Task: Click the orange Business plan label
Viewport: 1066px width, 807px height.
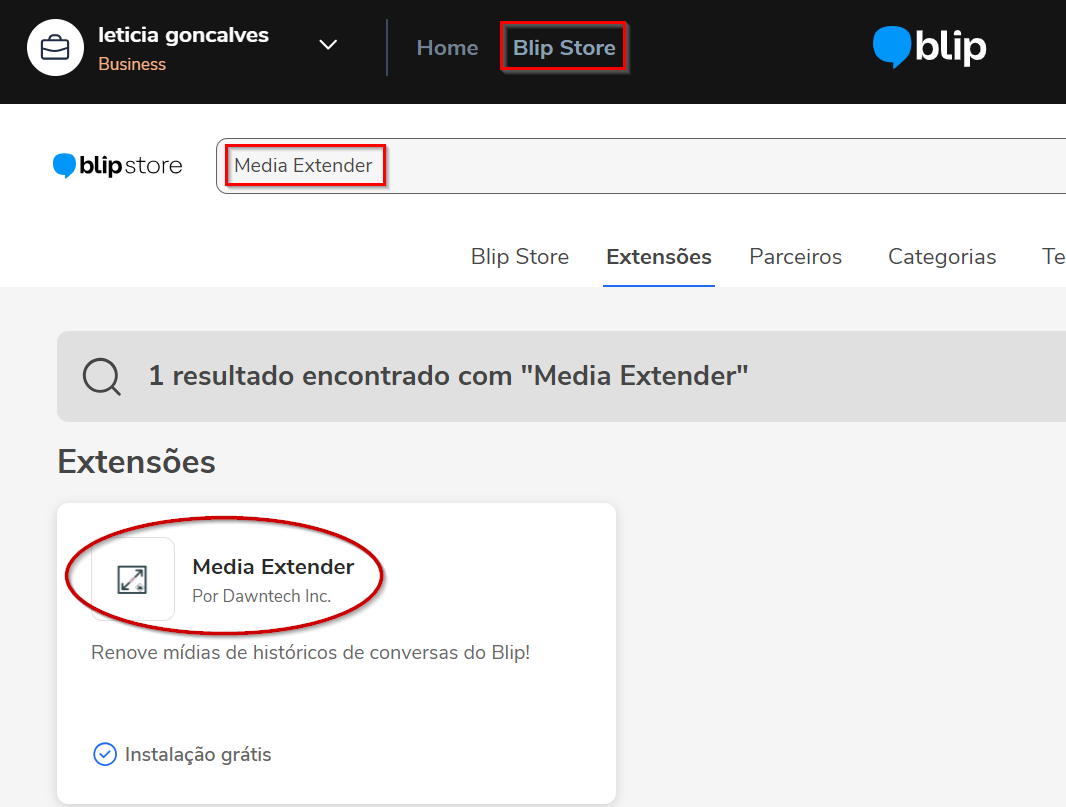Action: [x=132, y=65]
